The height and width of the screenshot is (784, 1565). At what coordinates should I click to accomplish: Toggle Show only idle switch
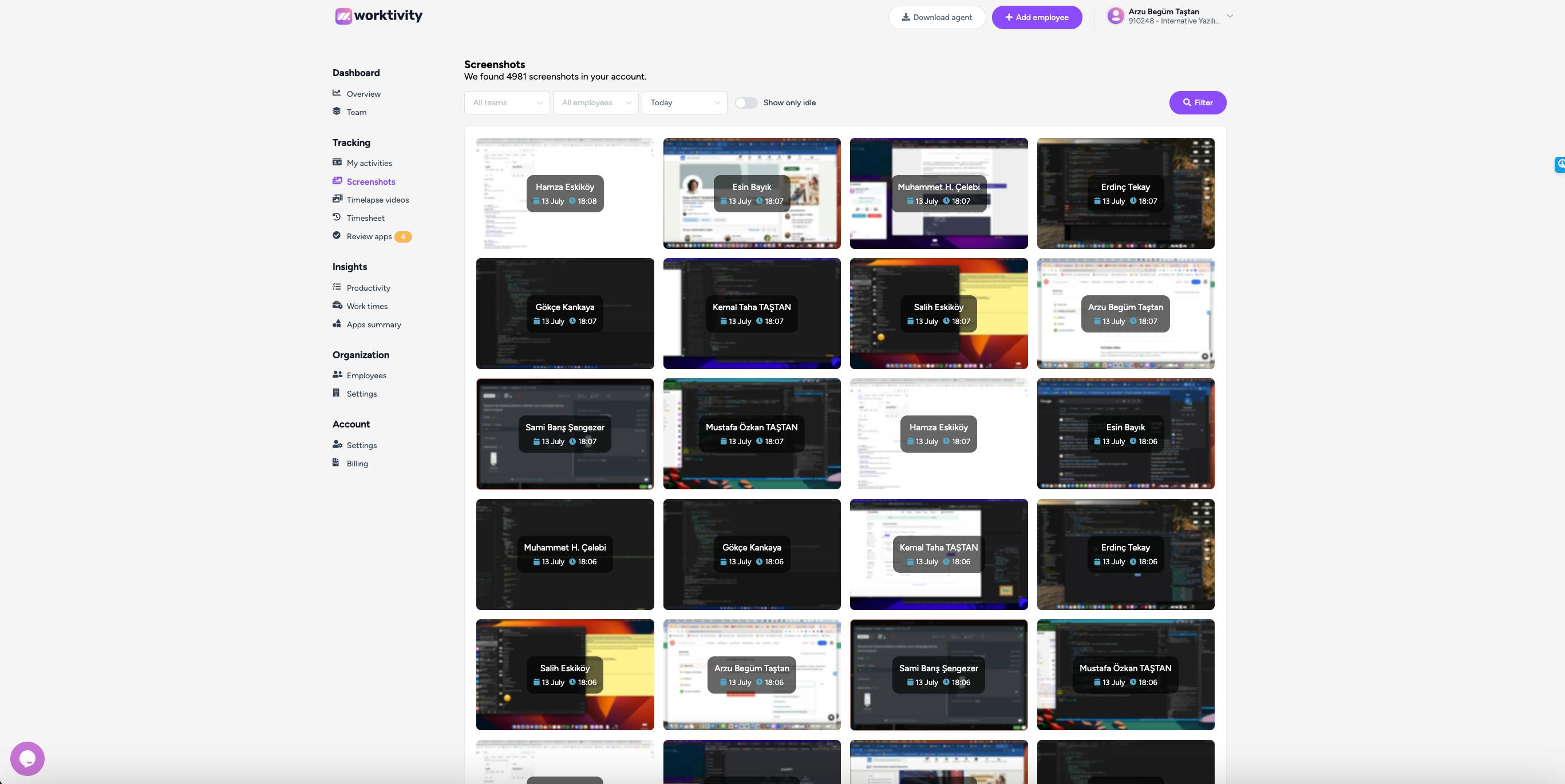(746, 102)
